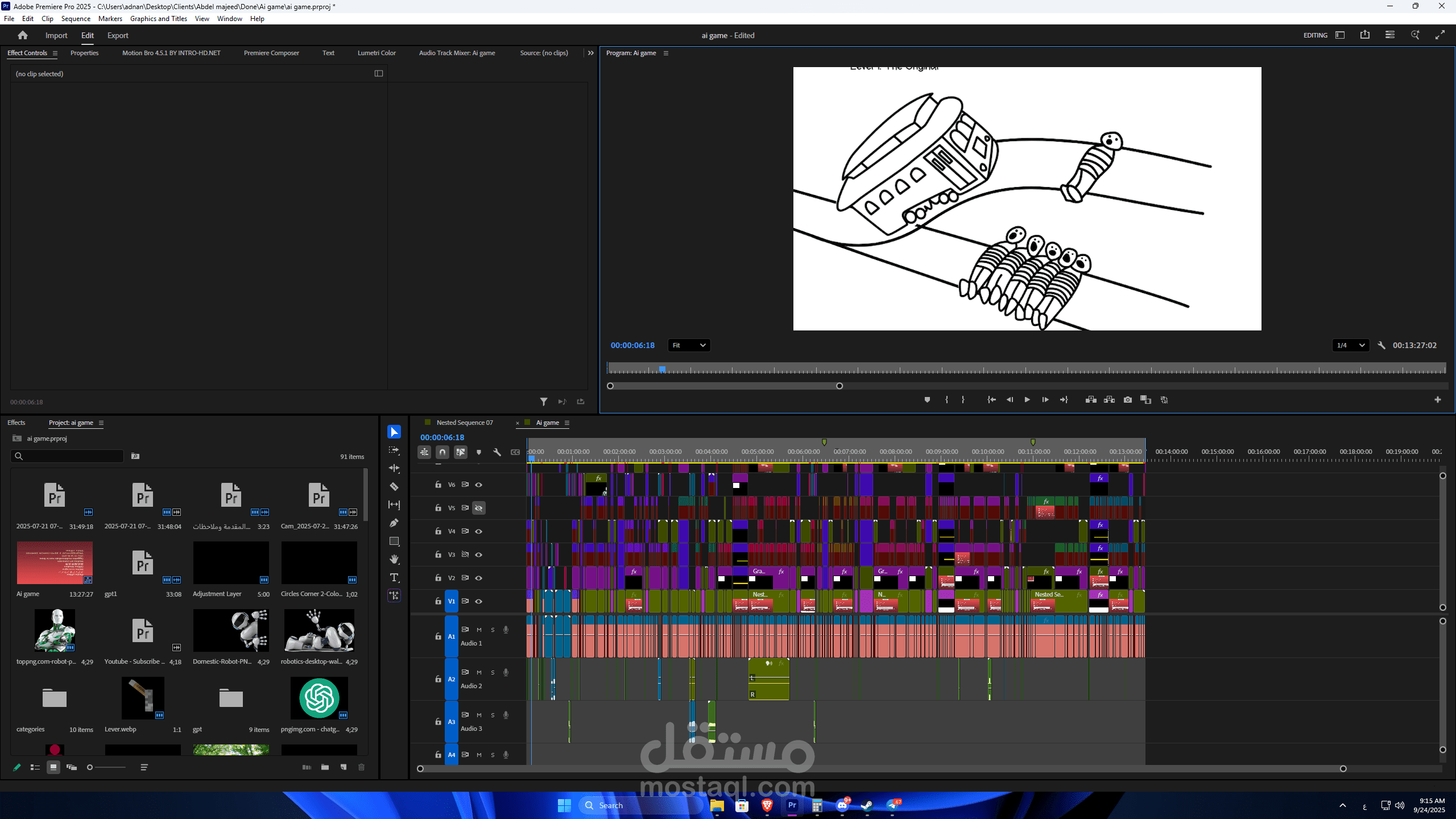Image resolution: width=1456 pixels, height=819 pixels.
Task: Open the Fit zoom level dropdown
Action: click(689, 345)
